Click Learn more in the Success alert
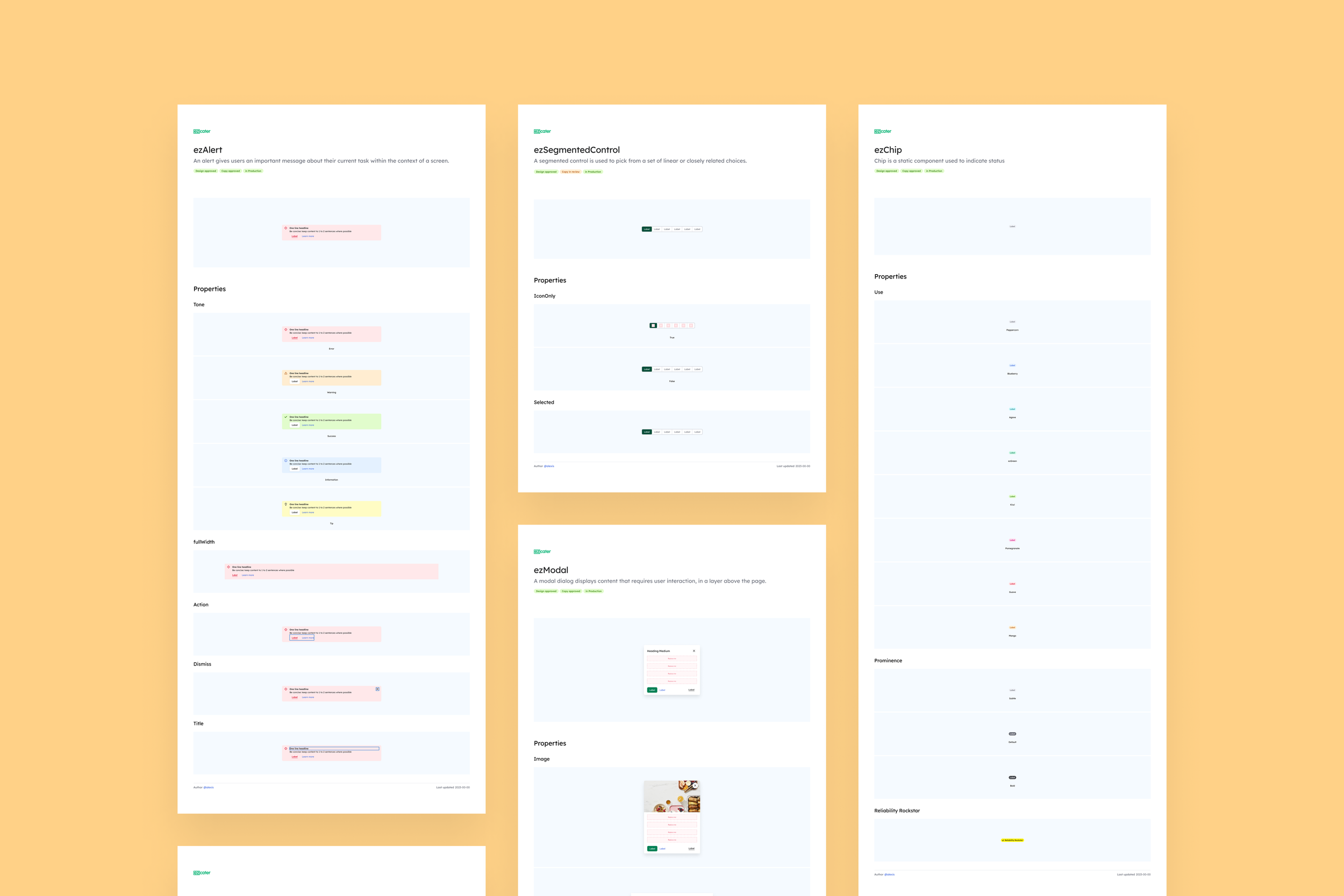 308,425
